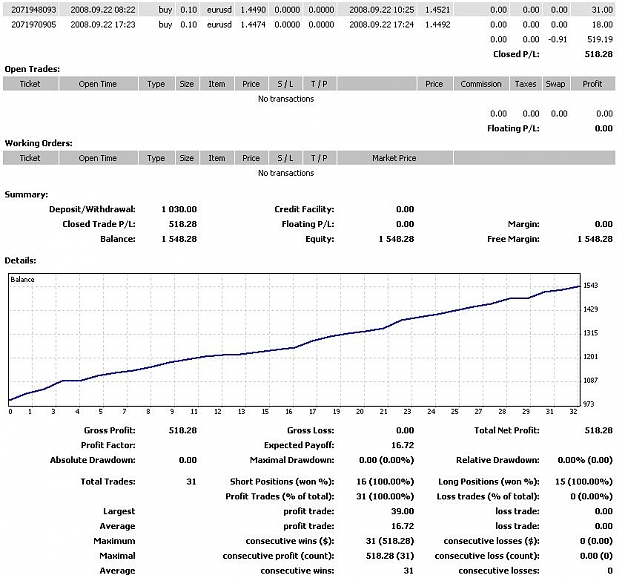The image size is (625, 578).
Task: Click No transactions under Working Orders
Action: tap(286, 173)
